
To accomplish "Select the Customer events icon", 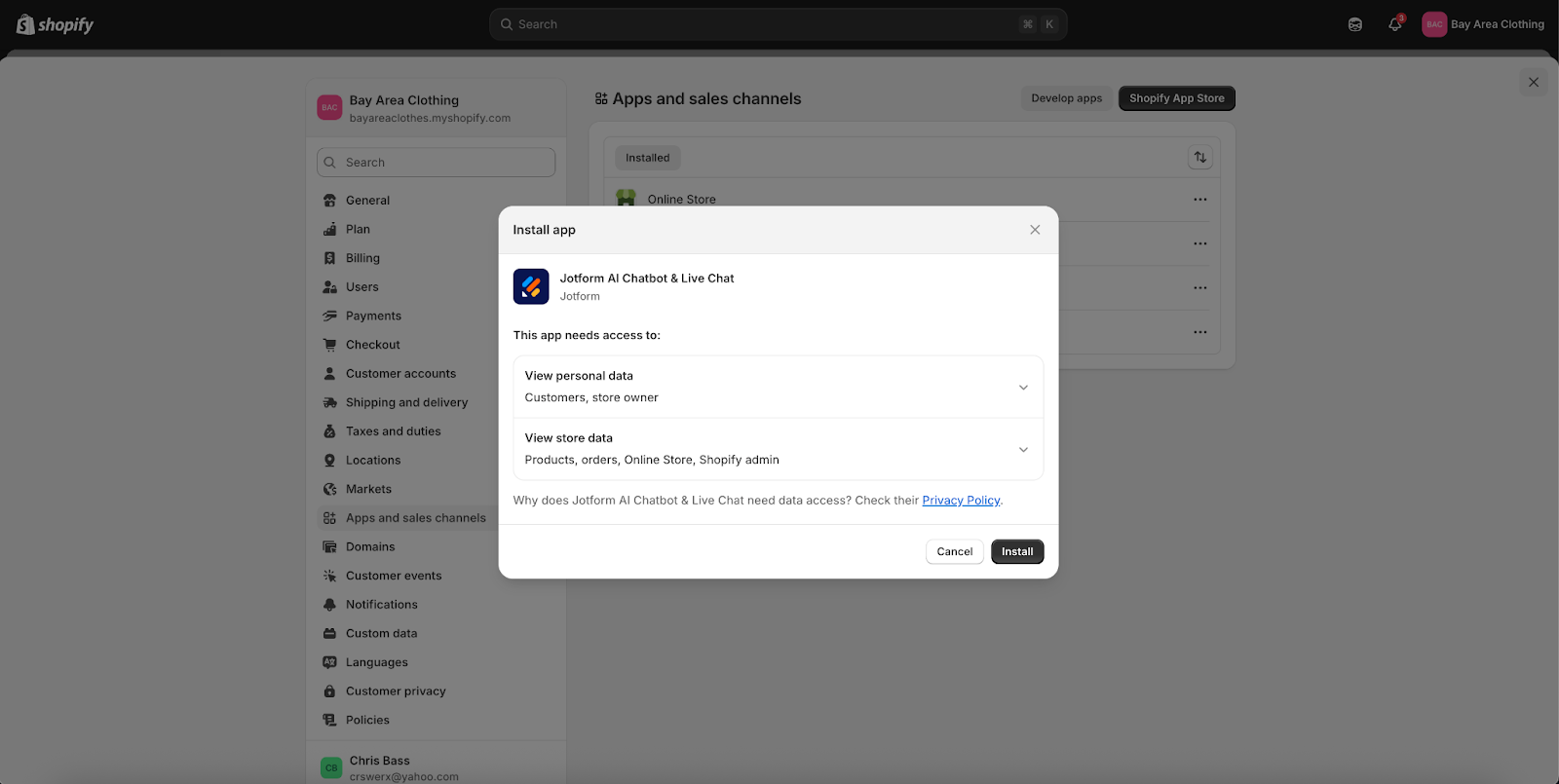I will coord(329,576).
